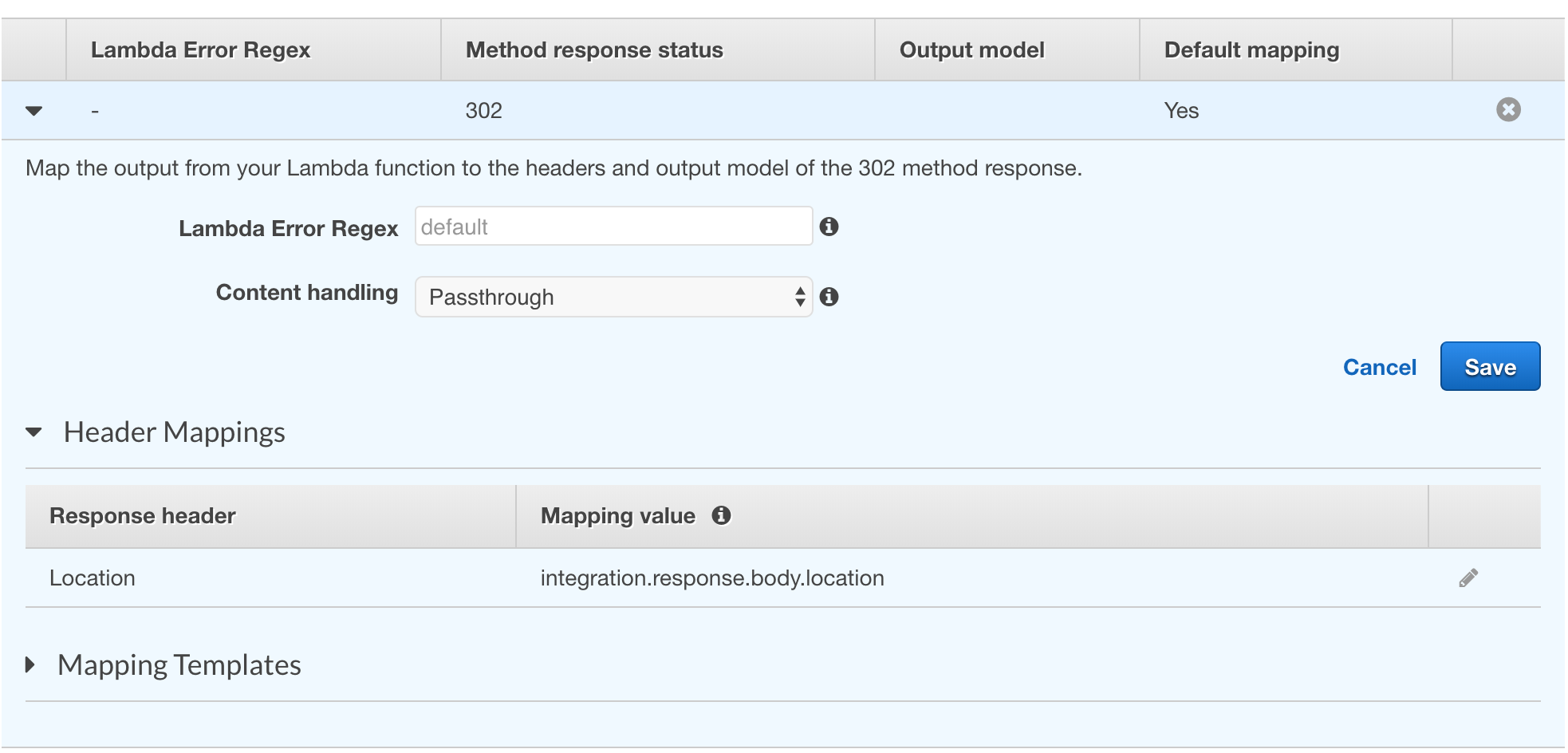Collapse the 302 response details row

[x=33, y=110]
